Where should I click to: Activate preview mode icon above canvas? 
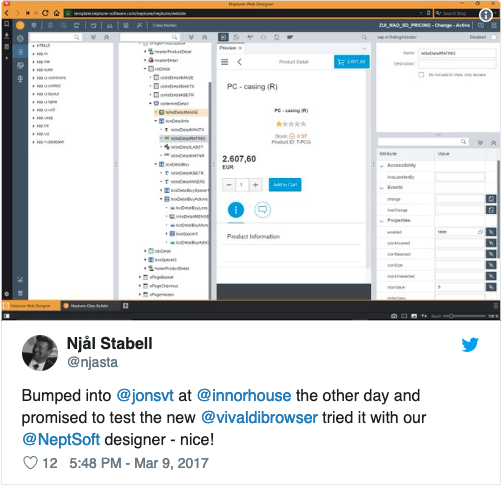pyautogui.click(x=223, y=37)
